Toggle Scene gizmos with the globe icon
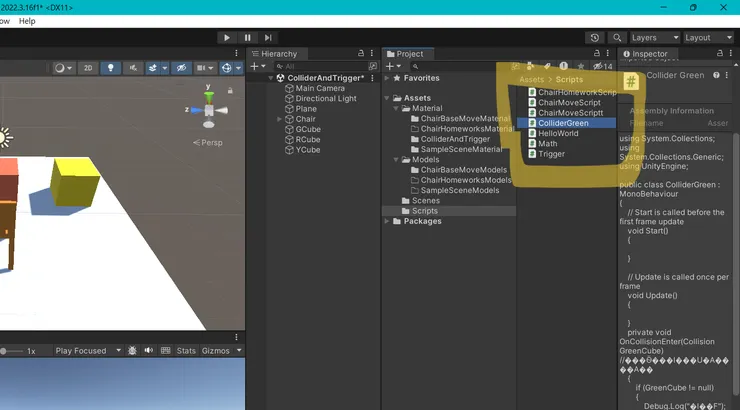The width and height of the screenshot is (740, 410). point(227,68)
